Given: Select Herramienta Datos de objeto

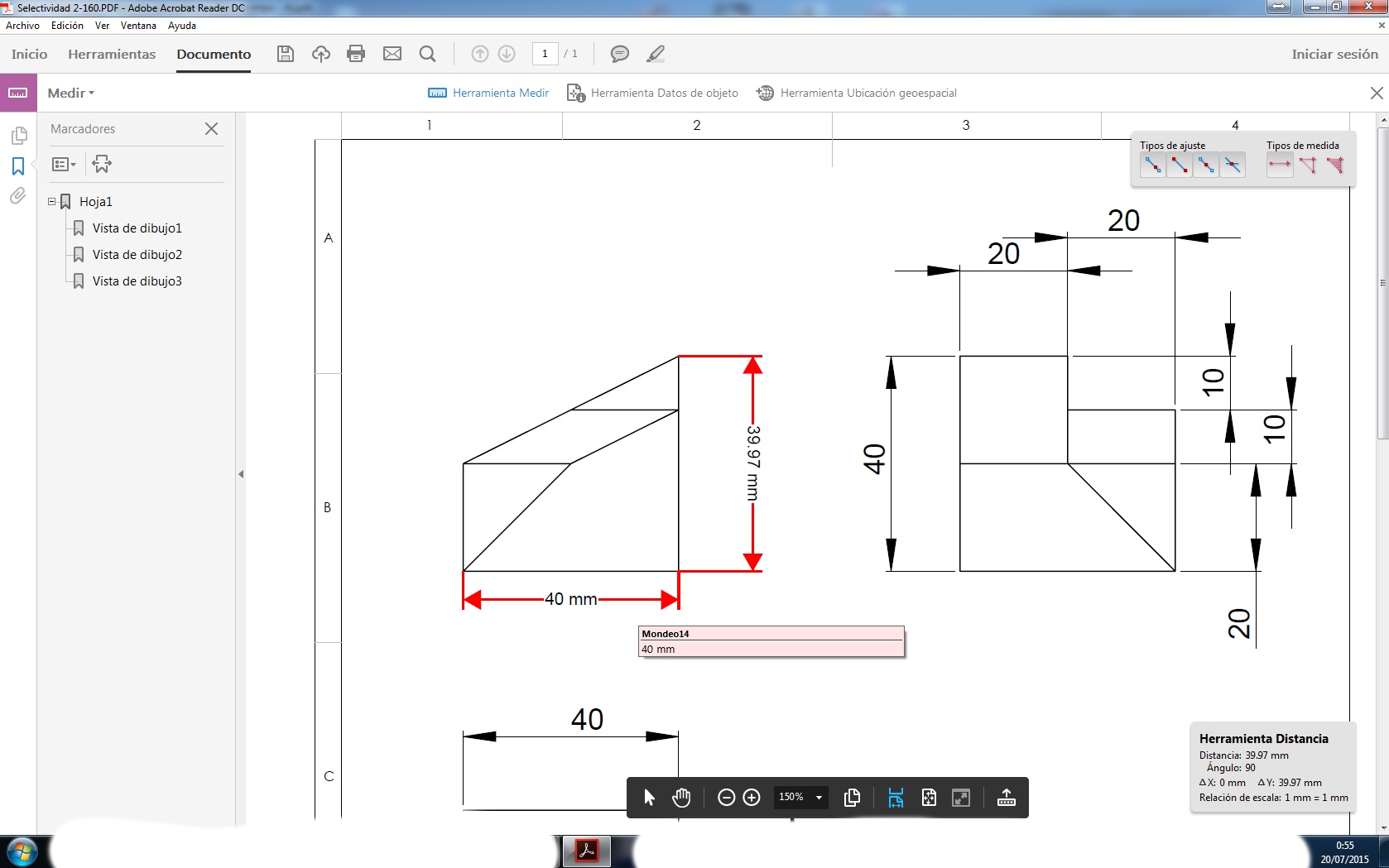Looking at the screenshot, I should coord(652,93).
